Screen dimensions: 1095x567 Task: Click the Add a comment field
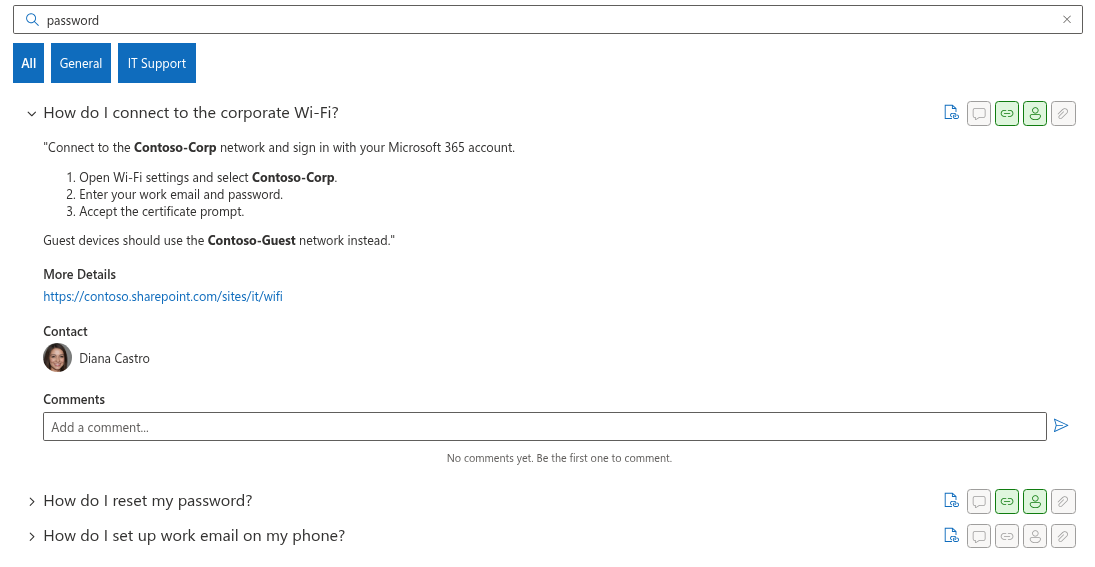(x=545, y=427)
